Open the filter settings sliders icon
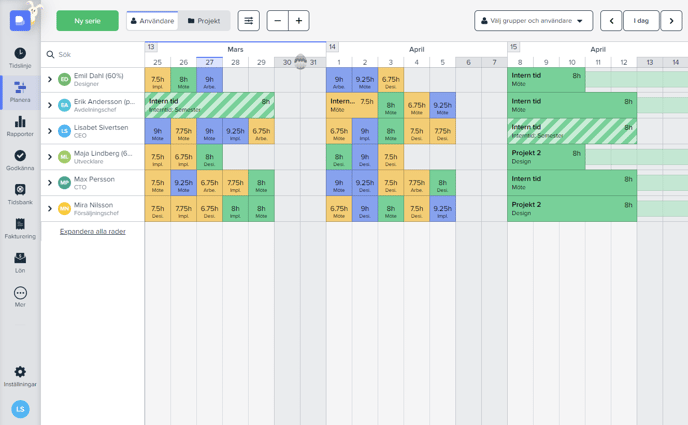Screen dimensions: 688x425 [248, 21]
